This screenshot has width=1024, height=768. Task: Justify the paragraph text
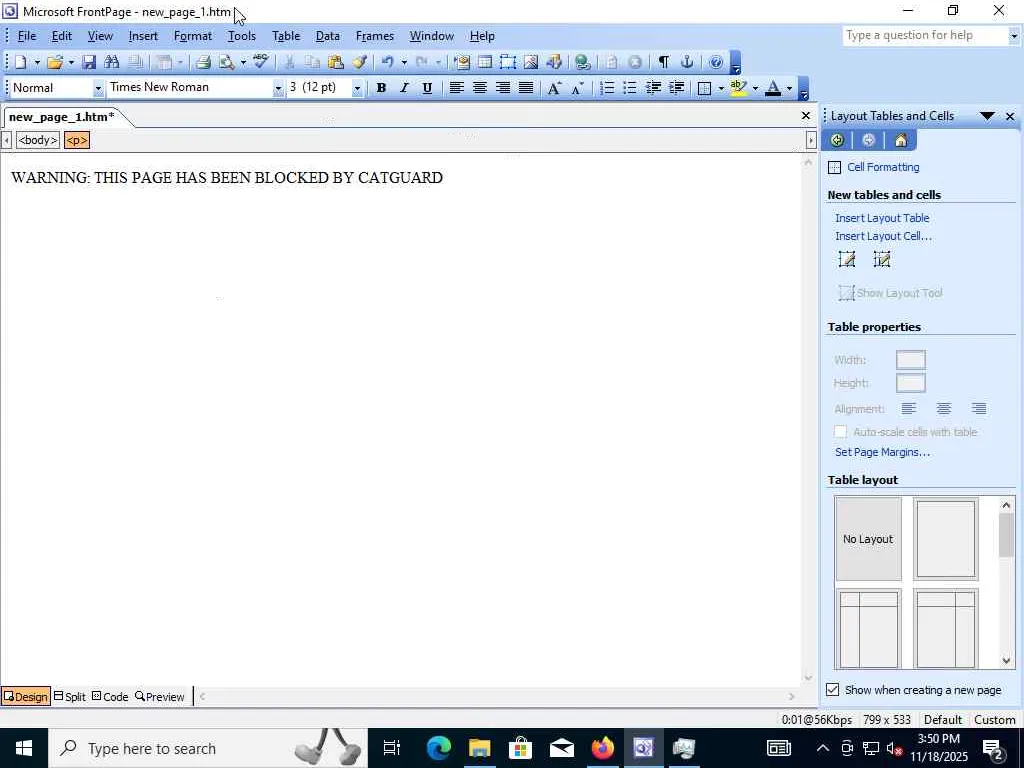click(x=526, y=88)
